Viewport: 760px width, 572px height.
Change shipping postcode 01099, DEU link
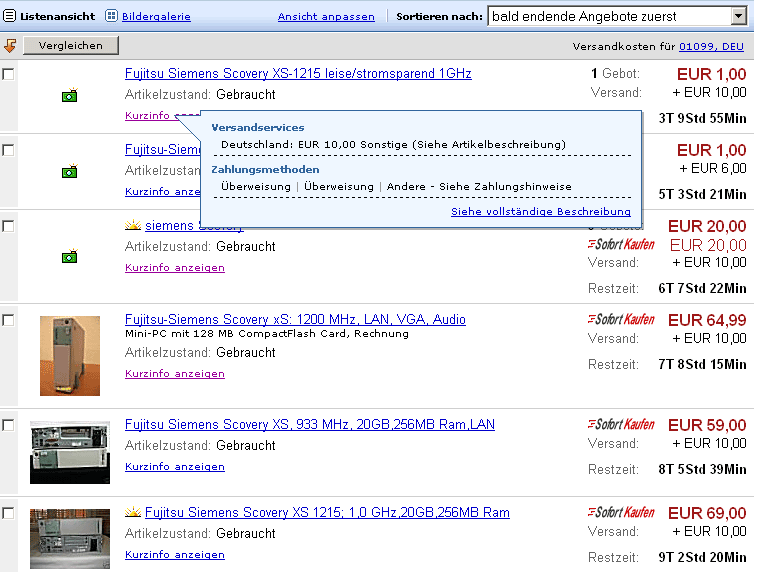pos(711,47)
